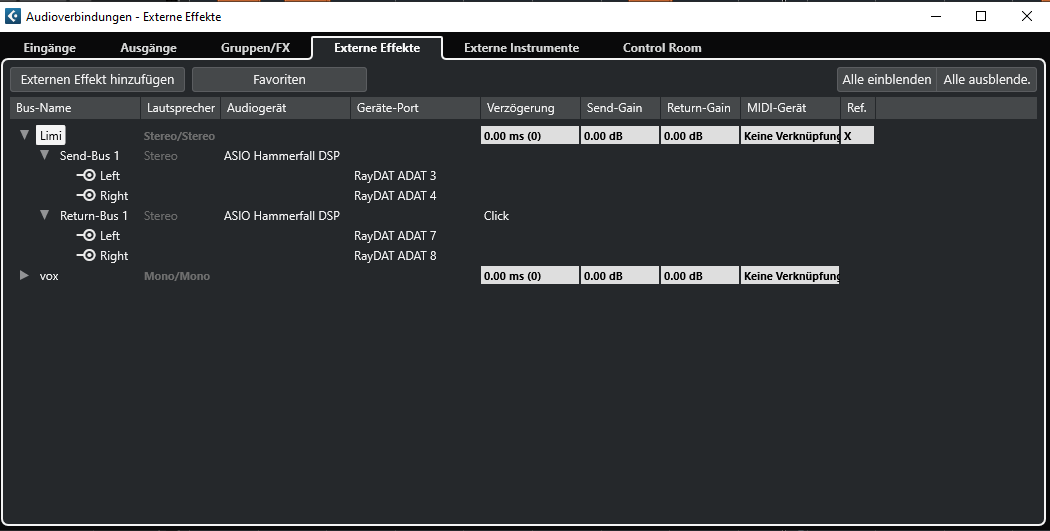1050x531 pixels.
Task: Collapse the Return-Bus 1 tree node
Action: point(45,216)
